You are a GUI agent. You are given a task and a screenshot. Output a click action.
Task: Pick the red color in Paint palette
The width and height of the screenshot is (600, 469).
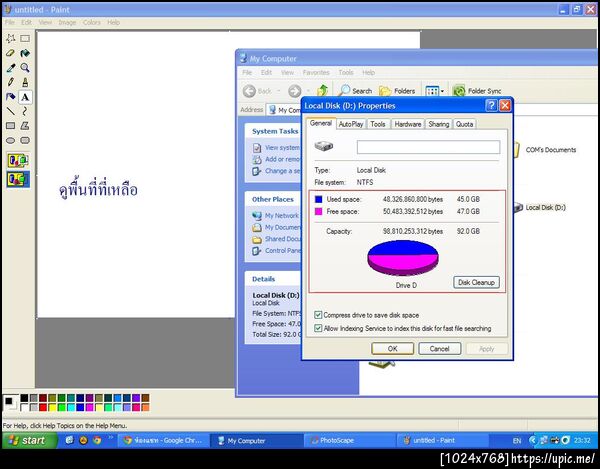click(x=43, y=407)
